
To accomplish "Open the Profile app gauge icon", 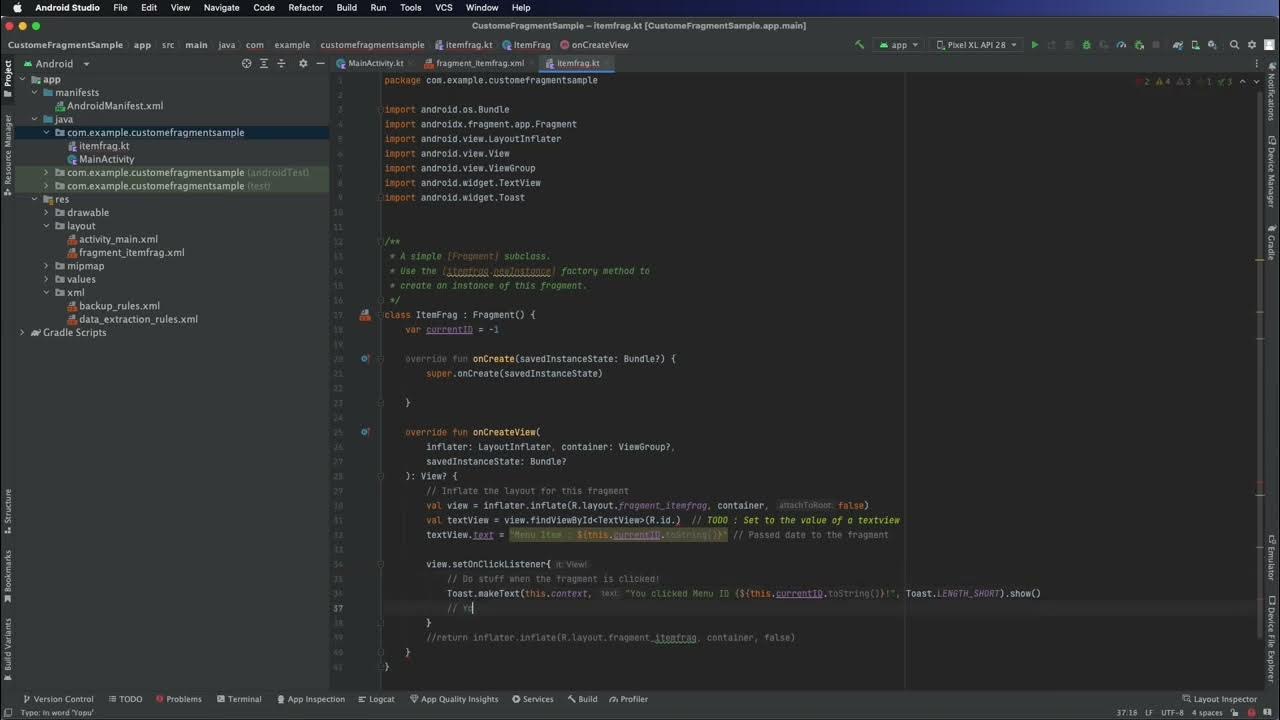I will pyautogui.click(x=1121, y=45).
